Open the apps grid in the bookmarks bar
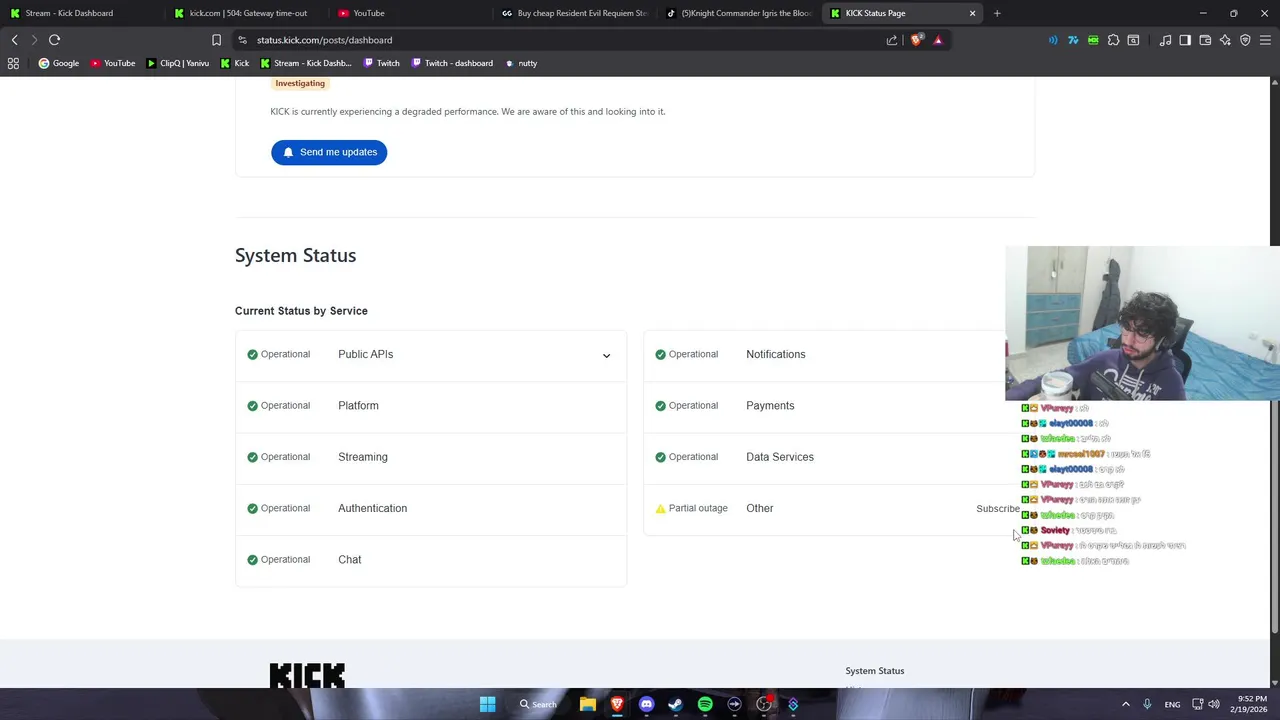This screenshot has width=1280, height=720. pyautogui.click(x=13, y=63)
